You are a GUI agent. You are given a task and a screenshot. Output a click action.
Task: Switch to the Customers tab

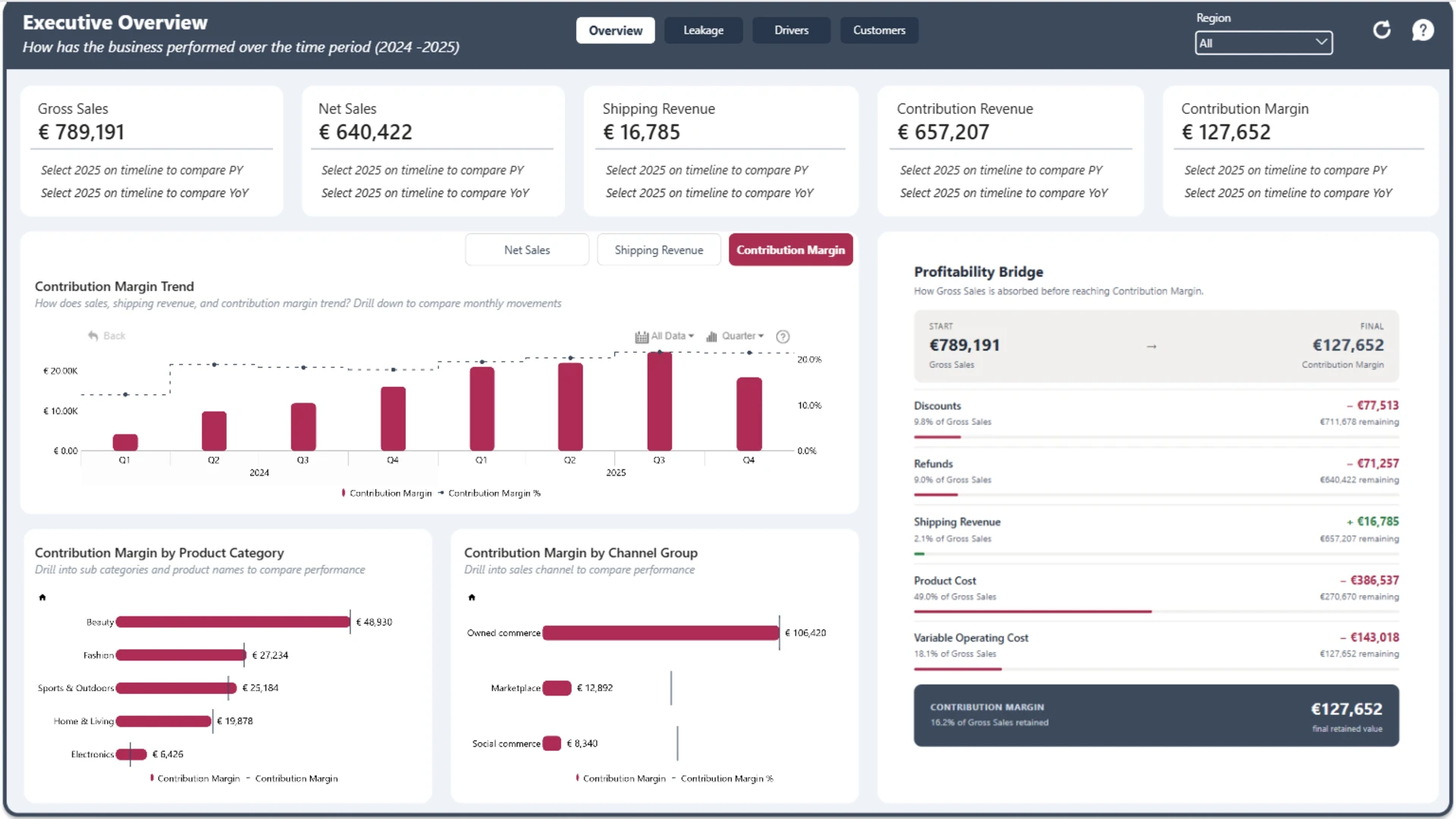(880, 30)
